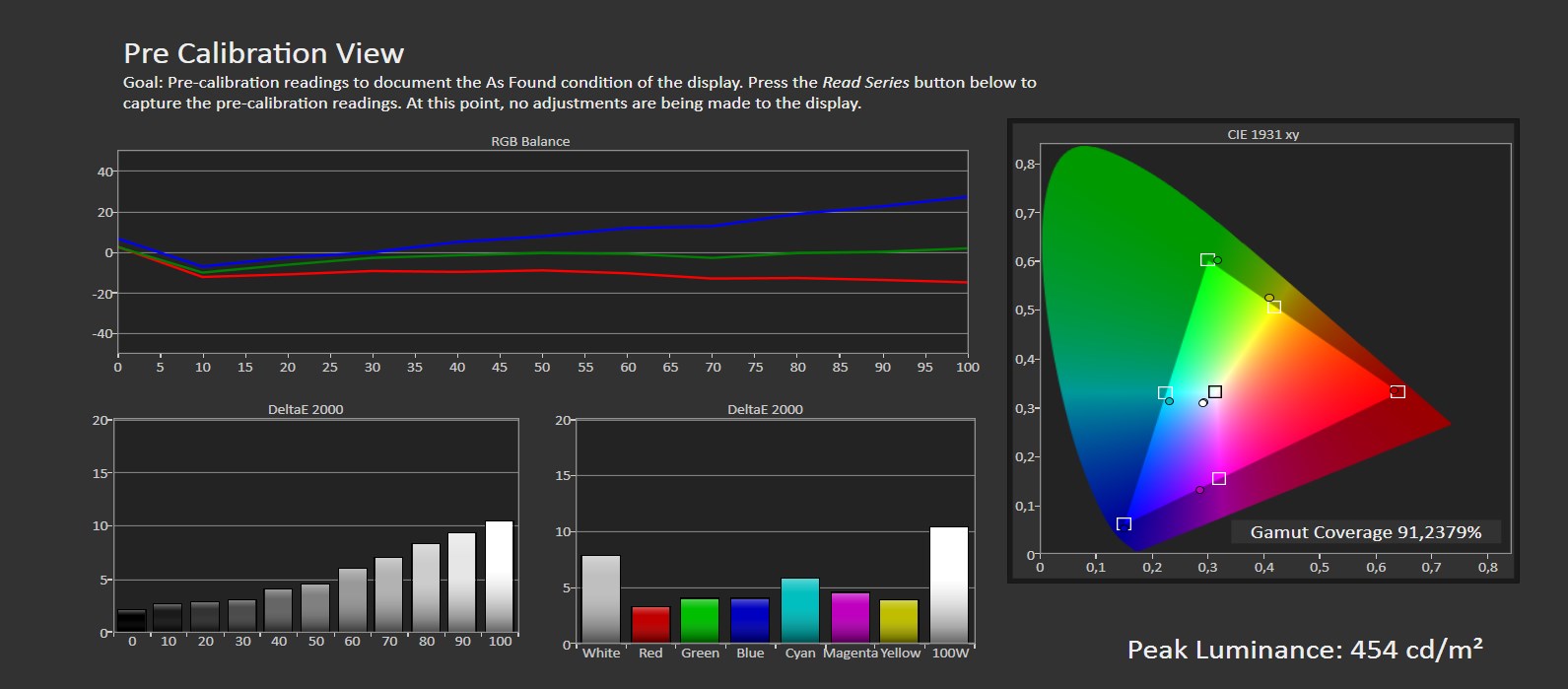The width and height of the screenshot is (1568, 689).
Task: Select the Red bar in DeltaE color chart
Action: click(650, 624)
